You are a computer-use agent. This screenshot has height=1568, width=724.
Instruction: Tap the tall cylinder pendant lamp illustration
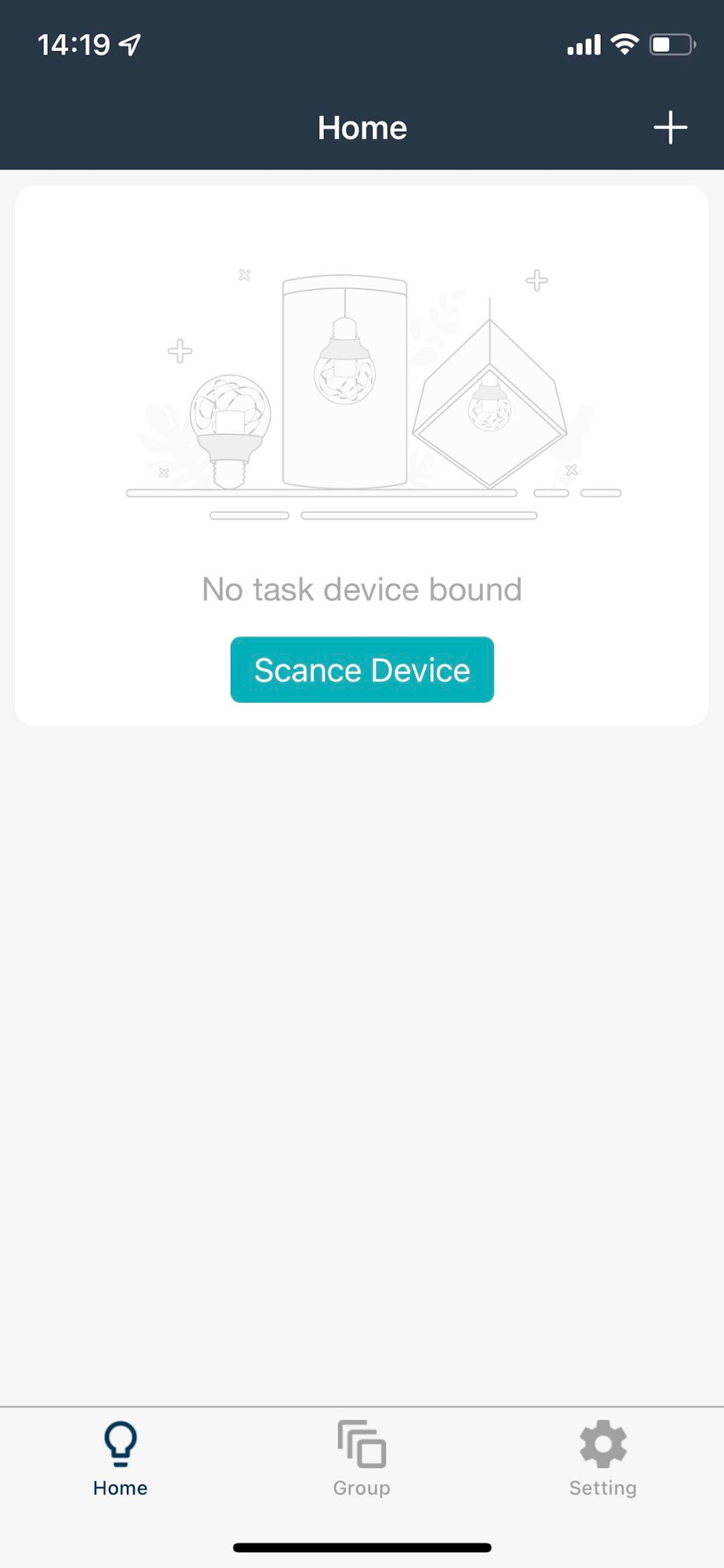coord(345,381)
